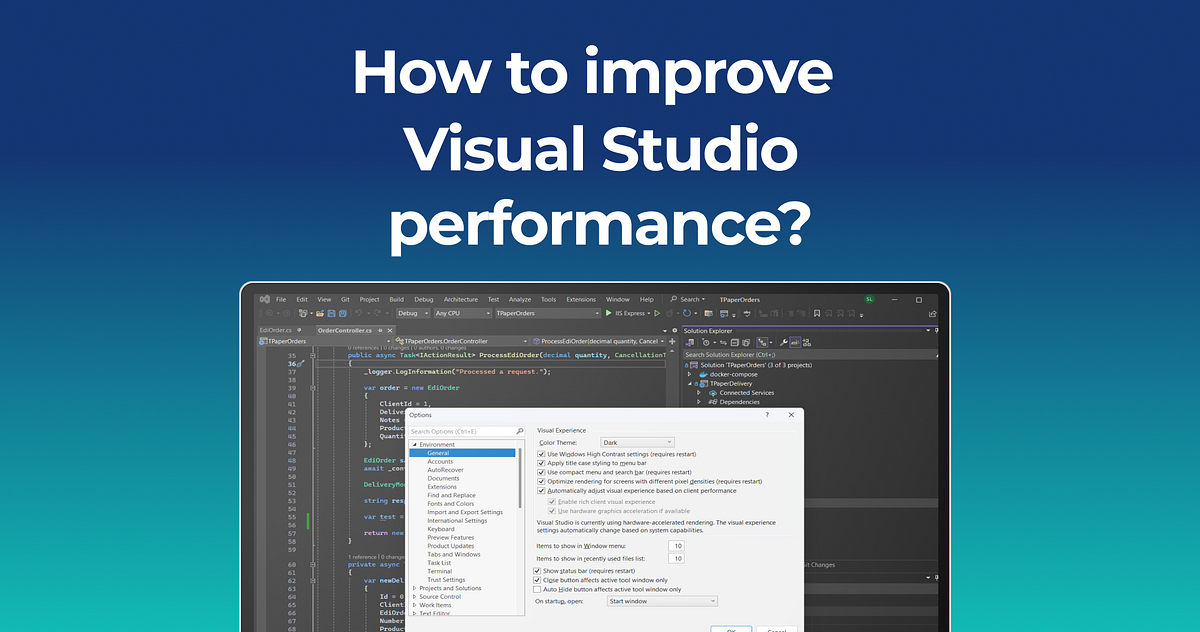Switch to the OrderController.cs tab
Viewport: 1200px width, 632px height.
point(346,330)
